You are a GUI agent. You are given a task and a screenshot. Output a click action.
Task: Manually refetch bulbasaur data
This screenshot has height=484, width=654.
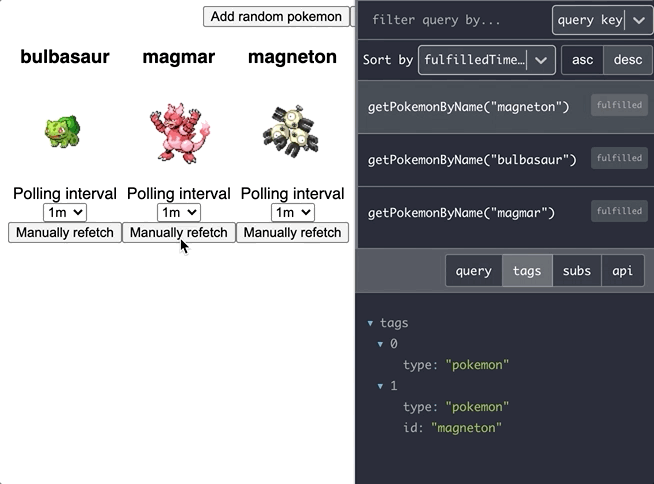[x=65, y=232]
